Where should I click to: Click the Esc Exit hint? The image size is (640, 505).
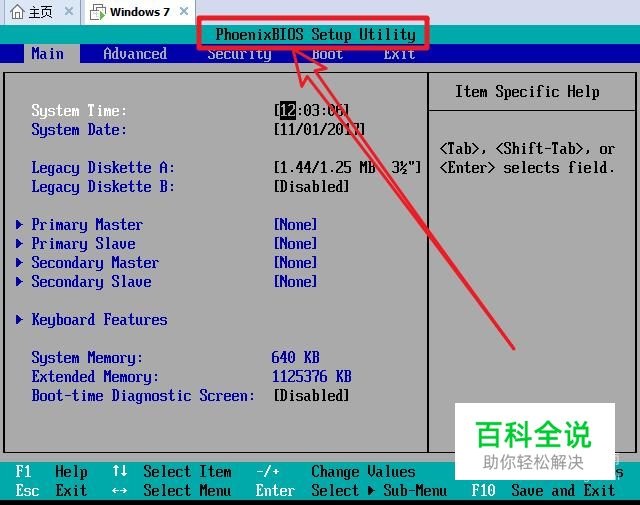tap(51, 490)
